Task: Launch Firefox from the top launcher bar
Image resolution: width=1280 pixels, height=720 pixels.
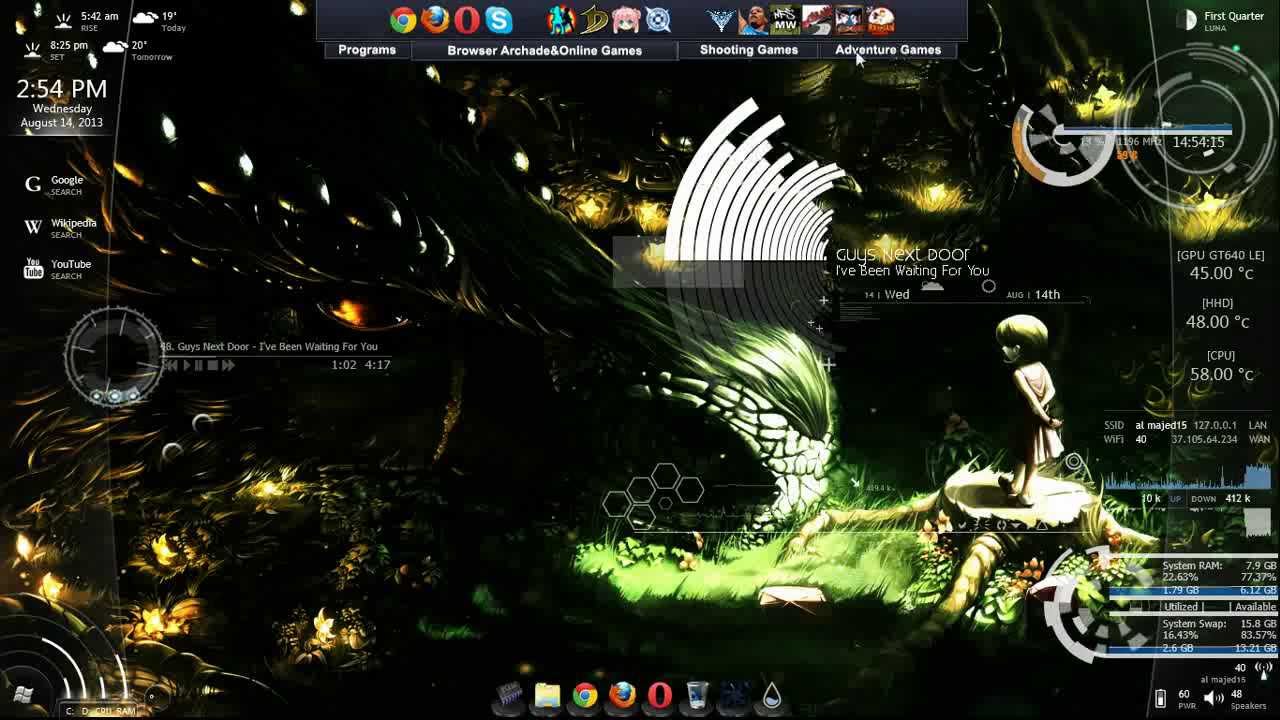Action: [x=435, y=20]
